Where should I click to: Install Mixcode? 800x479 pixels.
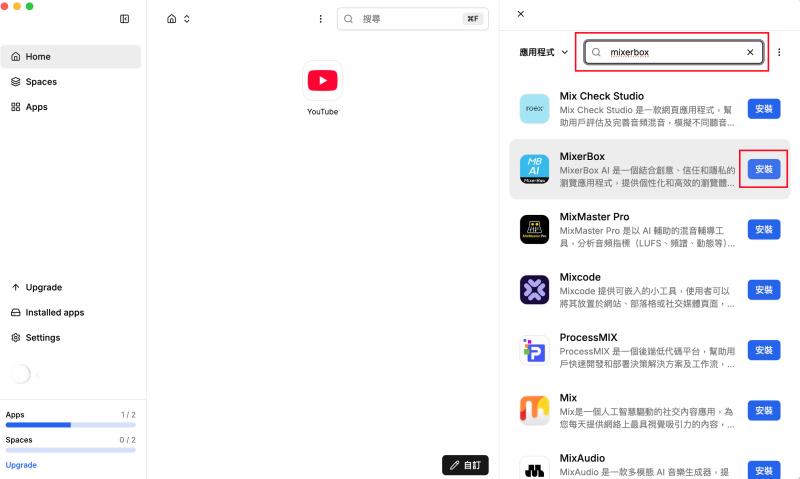click(764, 290)
